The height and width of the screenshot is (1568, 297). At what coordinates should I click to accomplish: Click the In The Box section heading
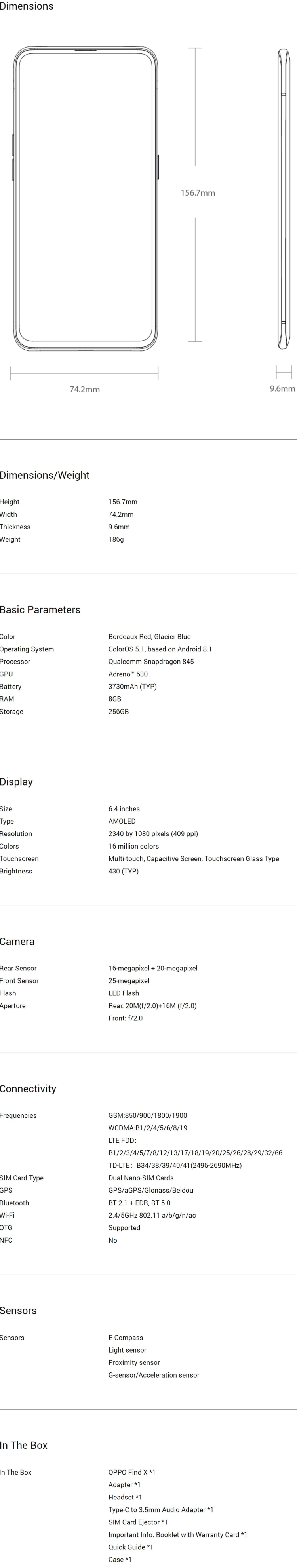click(x=24, y=1445)
